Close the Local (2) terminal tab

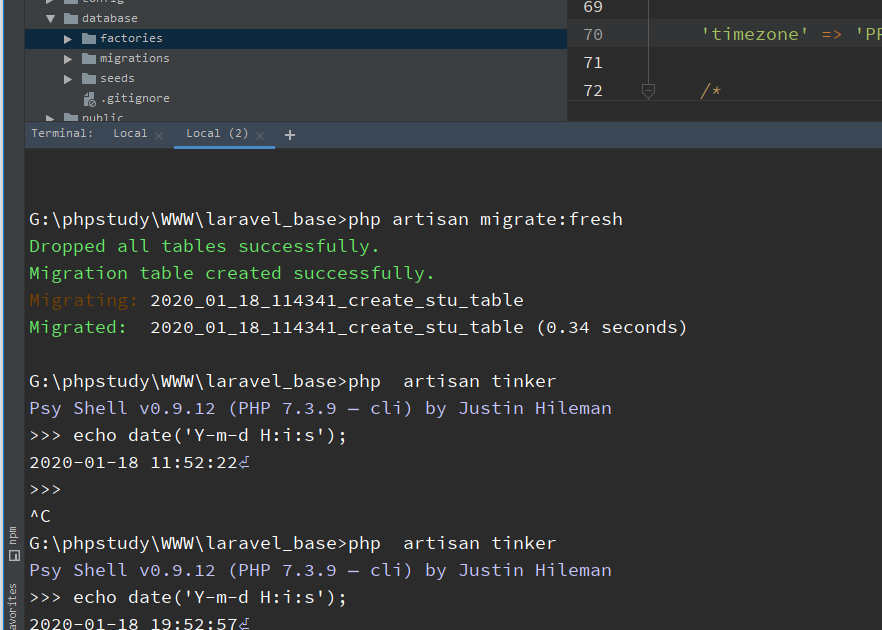tap(261, 135)
